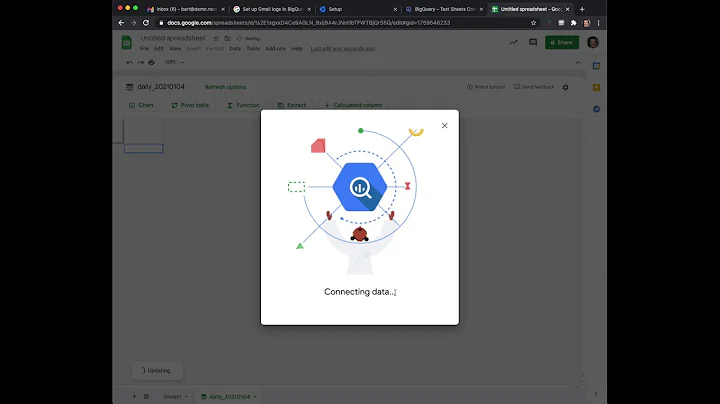Go back in browser
The image size is (720, 404).
(x=121, y=22)
